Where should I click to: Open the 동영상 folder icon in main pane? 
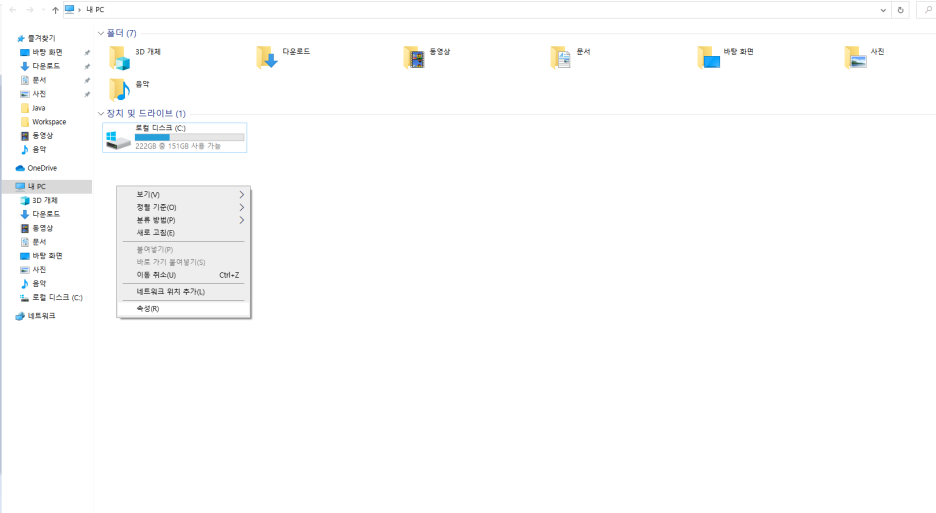[x=414, y=58]
